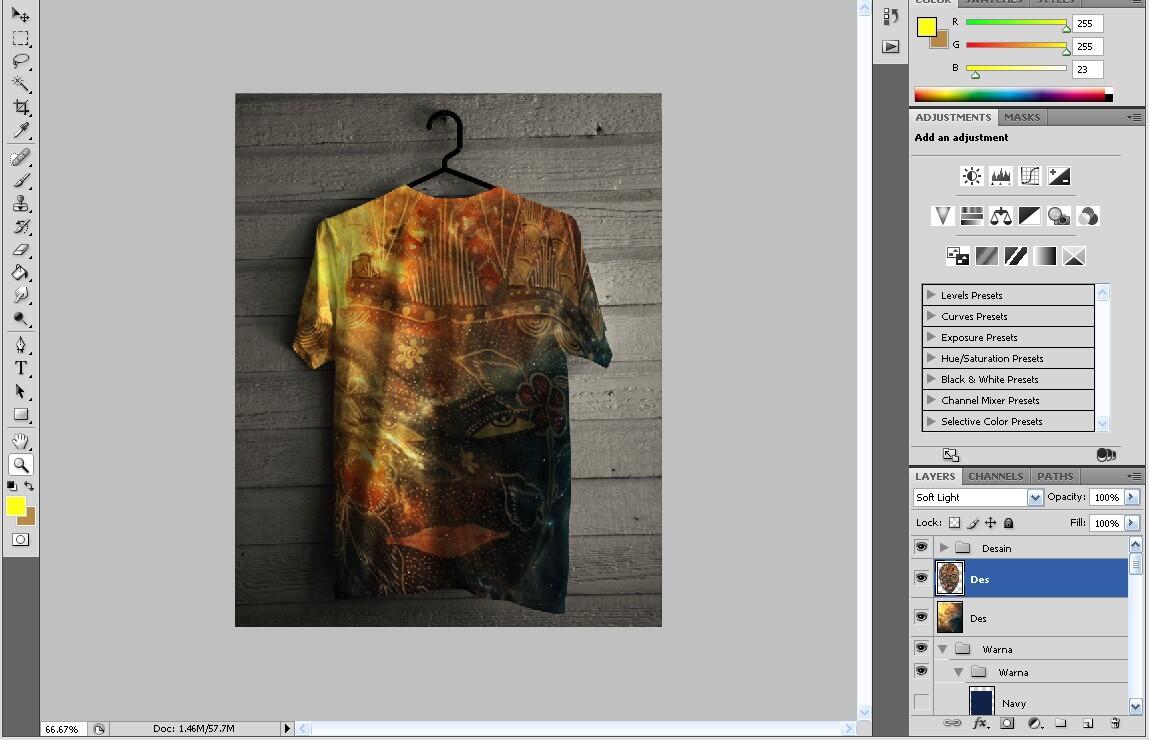The height and width of the screenshot is (740, 1149).
Task: Toggle lock all for layer
Action: [1008, 522]
